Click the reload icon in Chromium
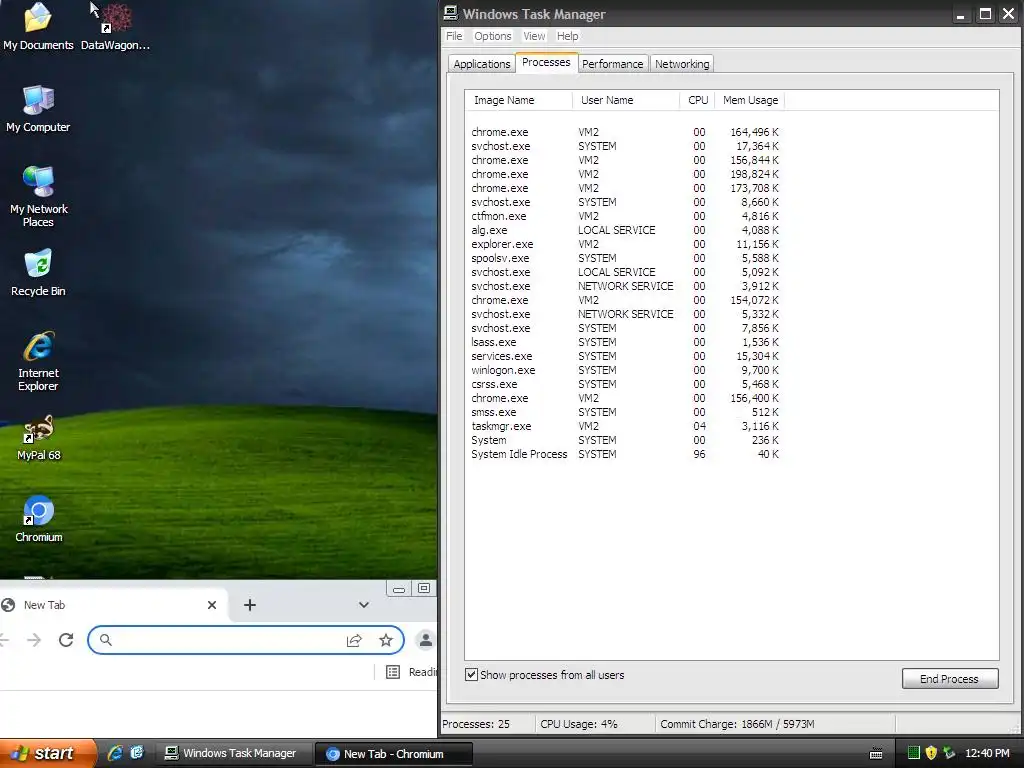This screenshot has height=768, width=1024. (x=66, y=640)
